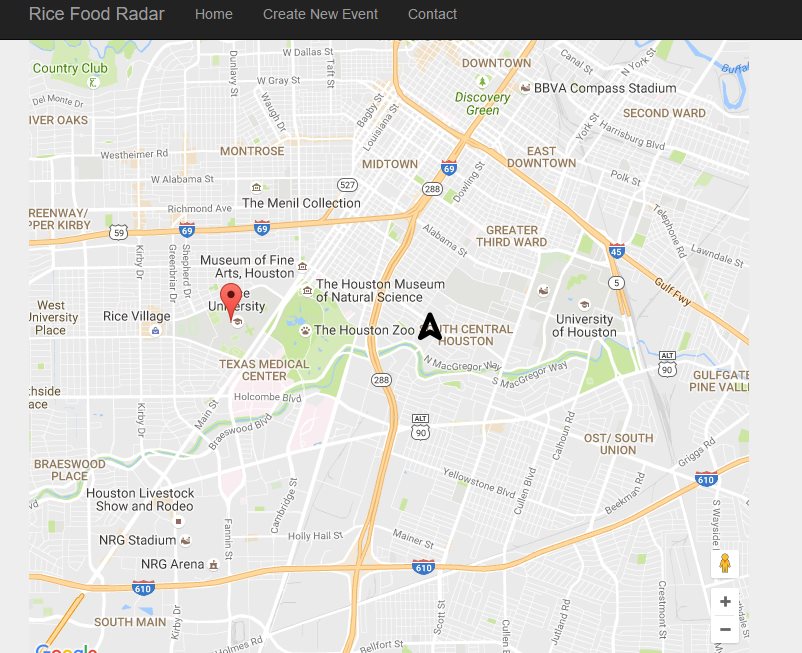Click the Yellowstone Blvd street label
Screen dimensions: 802x653
coord(479,483)
